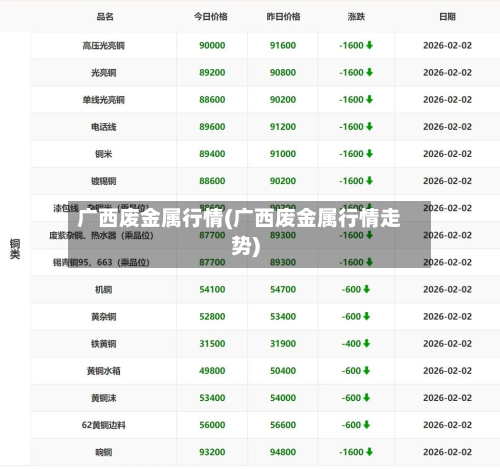Select the product name 单线光亮铜
Viewport: 500px width, 469px height.
coord(104,100)
